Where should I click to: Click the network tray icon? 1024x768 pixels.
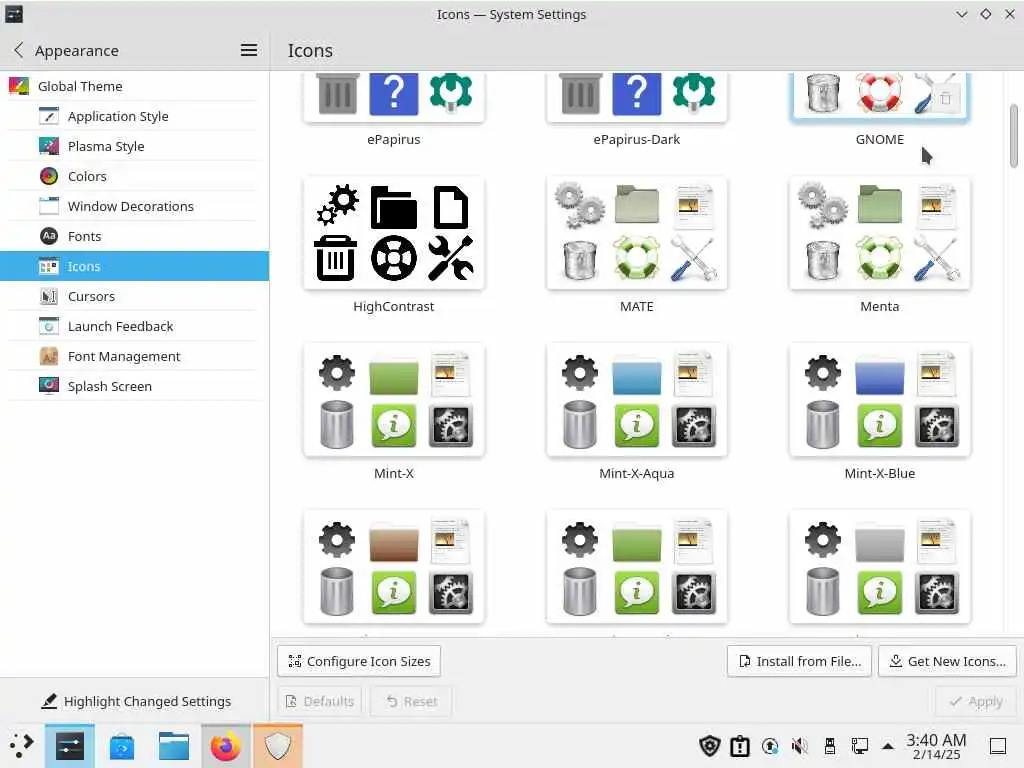859,746
